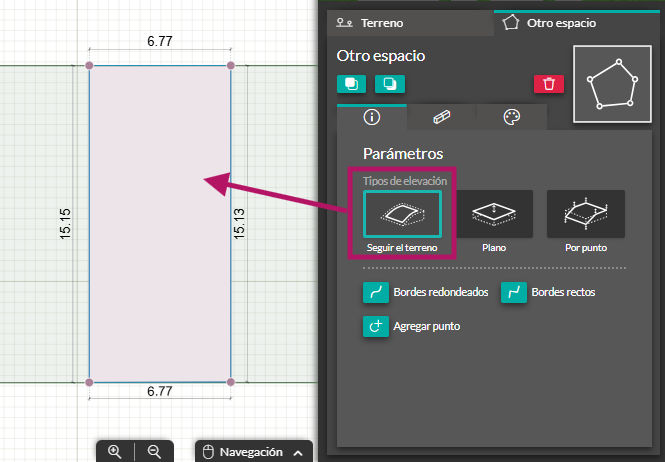Delete the space with the red trash button
Viewport: 665px width, 462px height.
pos(549,84)
